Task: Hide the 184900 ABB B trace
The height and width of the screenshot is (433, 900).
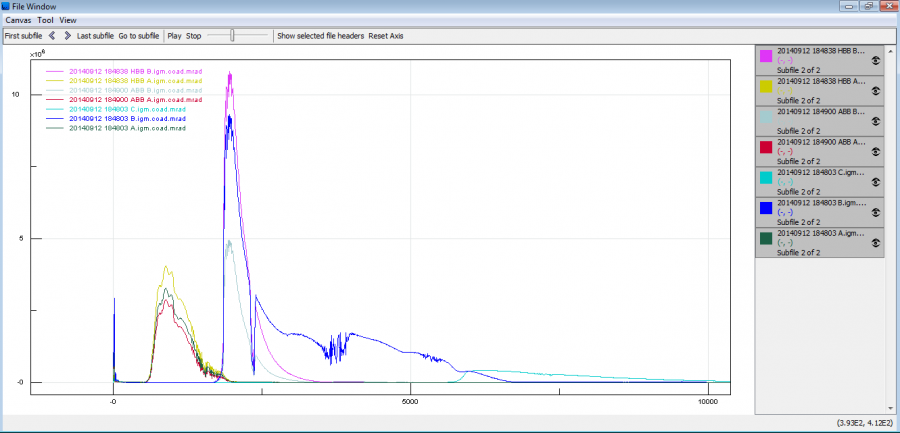Action: pyautogui.click(x=875, y=121)
